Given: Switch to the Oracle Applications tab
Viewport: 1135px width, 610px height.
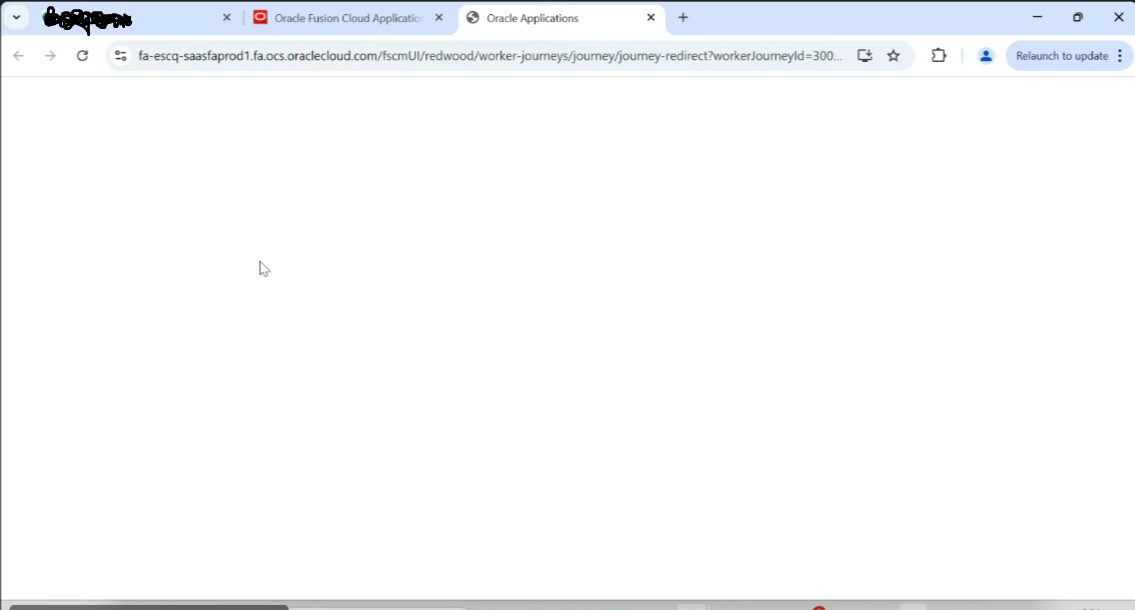Looking at the screenshot, I should pos(545,18).
